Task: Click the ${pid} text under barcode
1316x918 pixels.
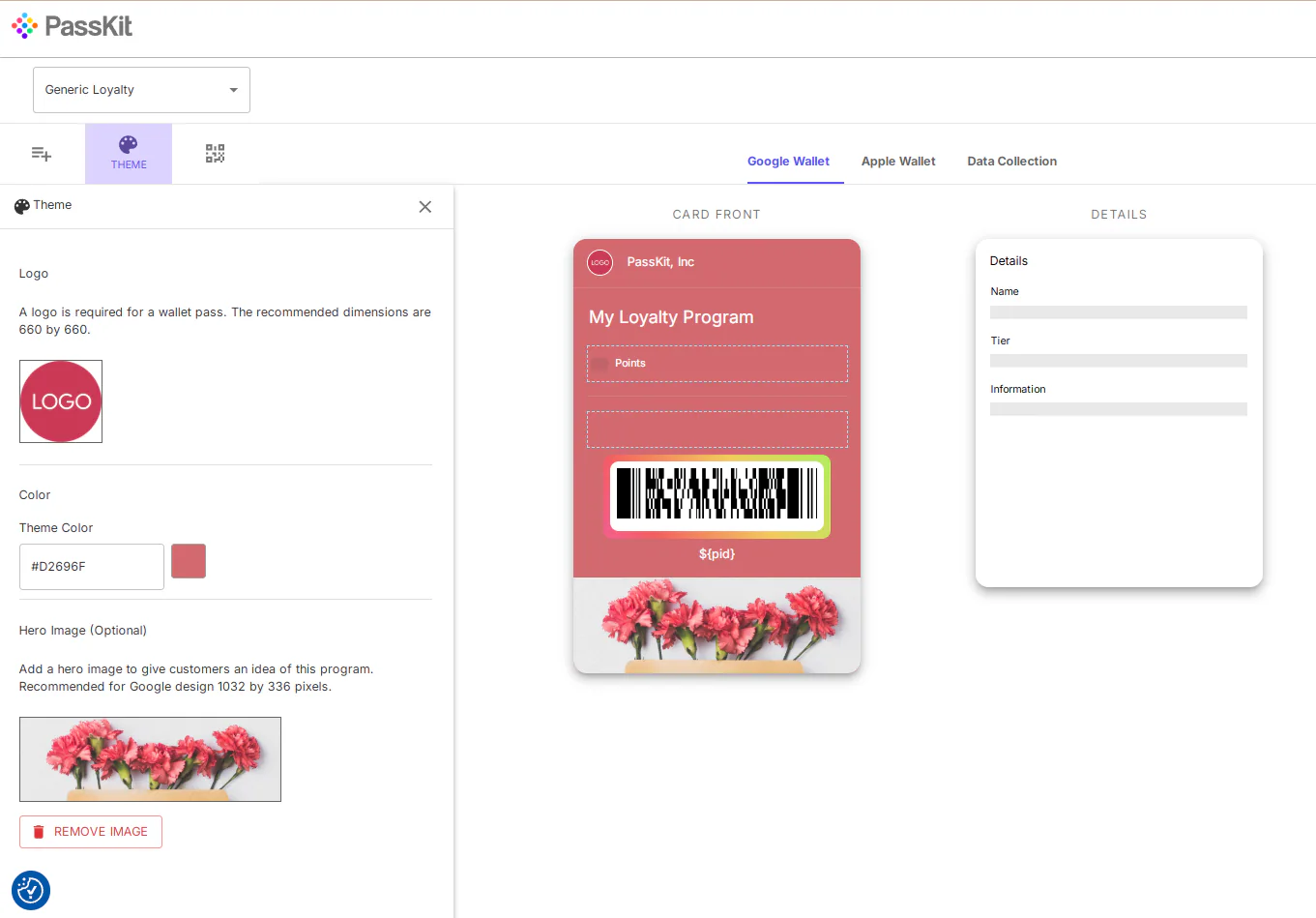Action: (x=717, y=554)
